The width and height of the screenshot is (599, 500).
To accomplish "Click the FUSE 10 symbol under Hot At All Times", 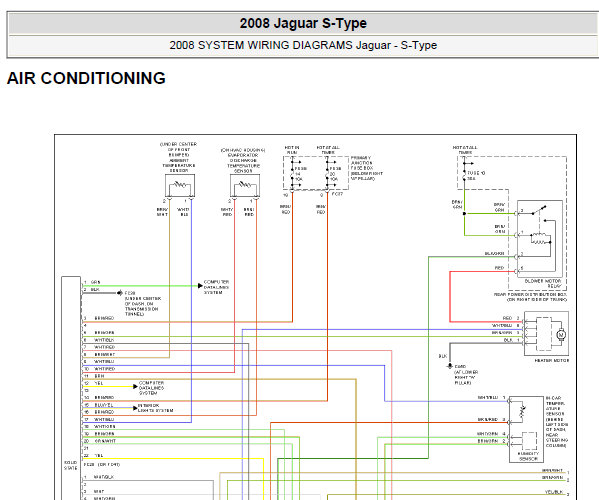I will [465, 176].
